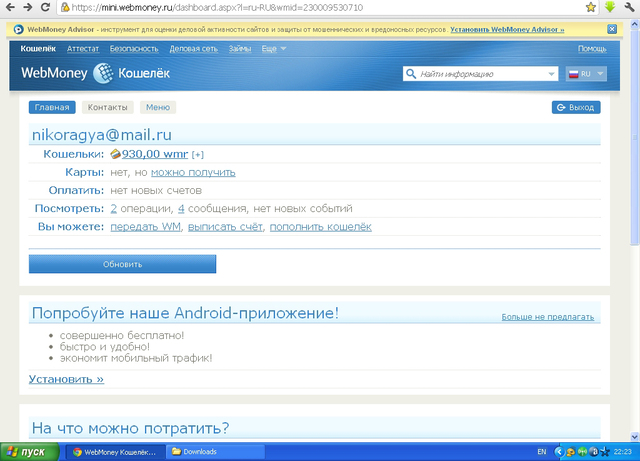Switch to the Контакты tab

(x=107, y=107)
